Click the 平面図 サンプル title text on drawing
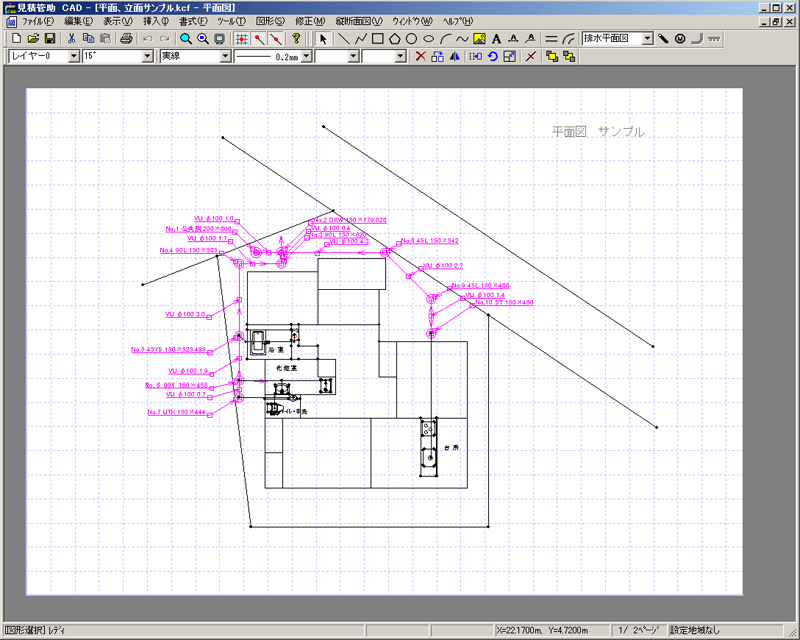The height and width of the screenshot is (640, 800). 597,132
